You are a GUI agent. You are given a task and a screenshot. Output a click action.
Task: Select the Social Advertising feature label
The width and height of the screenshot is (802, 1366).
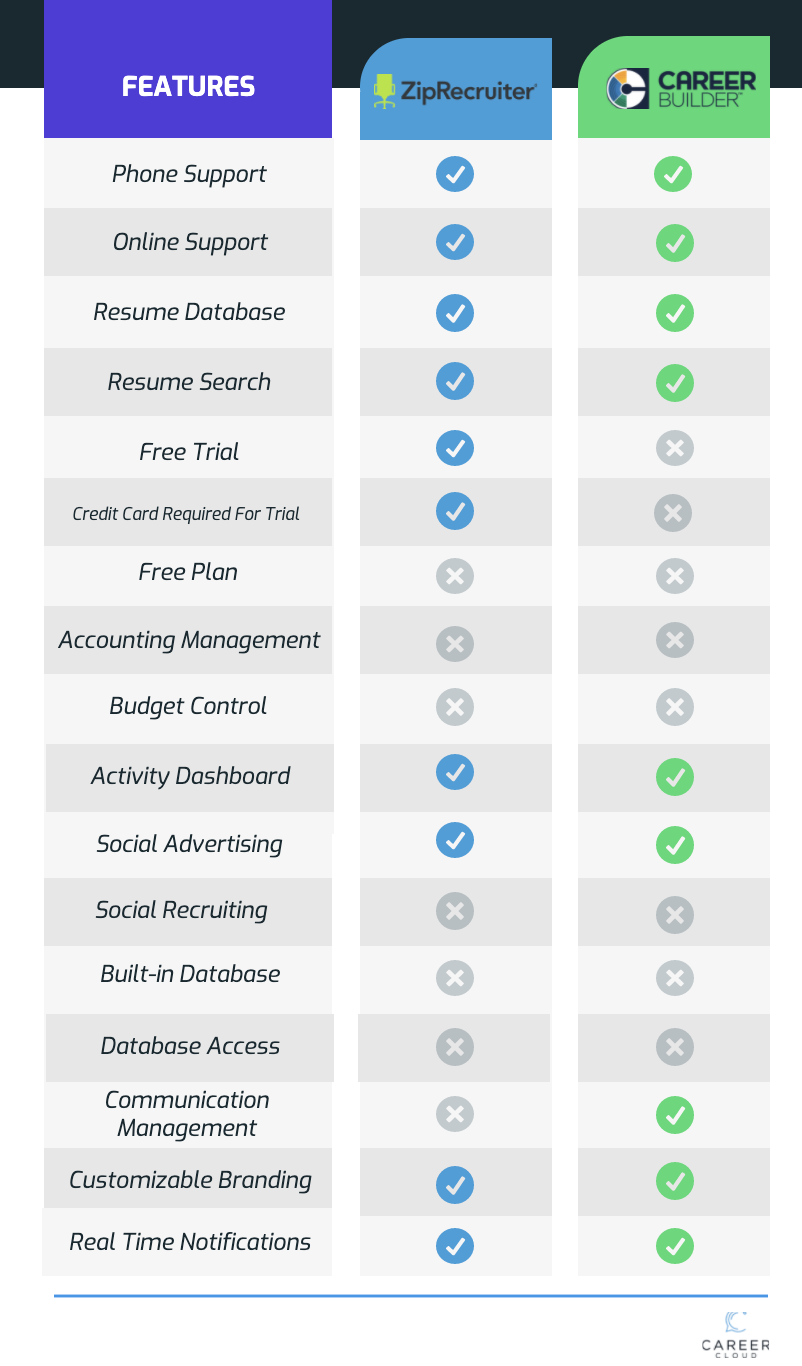click(189, 844)
